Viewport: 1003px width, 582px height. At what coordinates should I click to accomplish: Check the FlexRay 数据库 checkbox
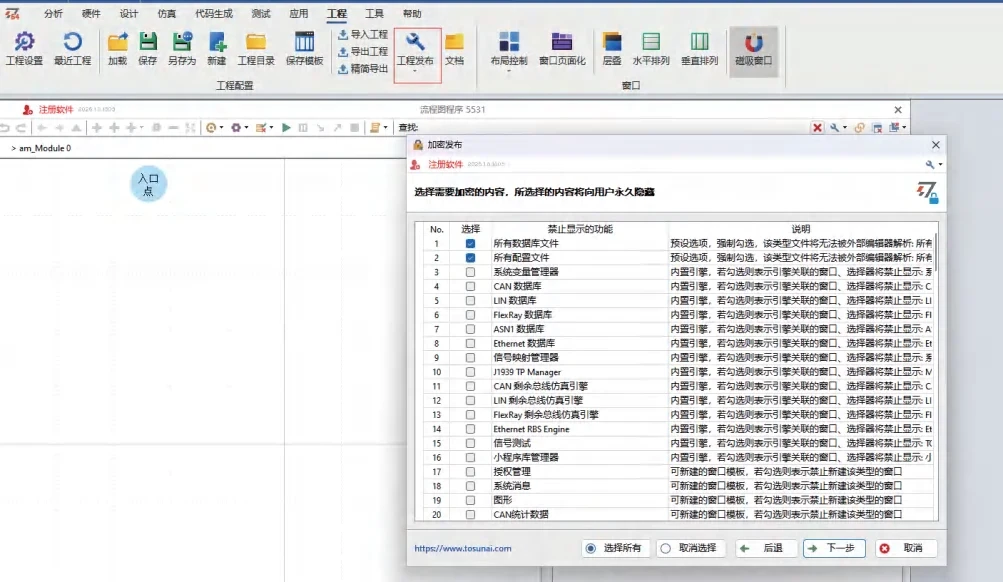pyautogui.click(x=470, y=315)
